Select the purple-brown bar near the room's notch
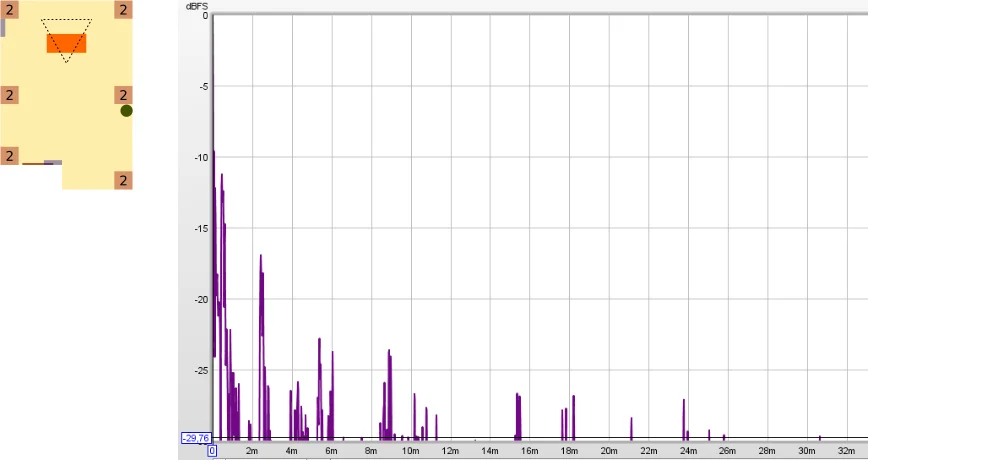Screen dimensions: 984x460 42,163
